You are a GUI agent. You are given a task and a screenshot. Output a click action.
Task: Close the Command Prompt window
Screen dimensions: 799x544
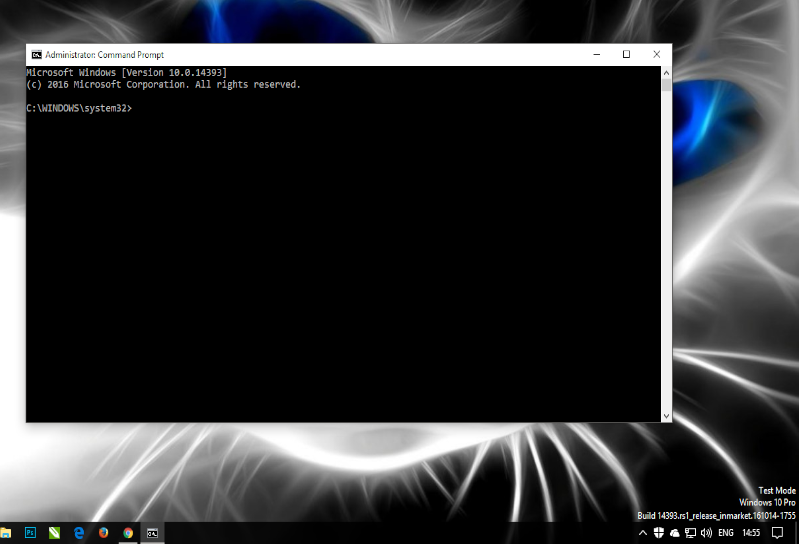656,55
